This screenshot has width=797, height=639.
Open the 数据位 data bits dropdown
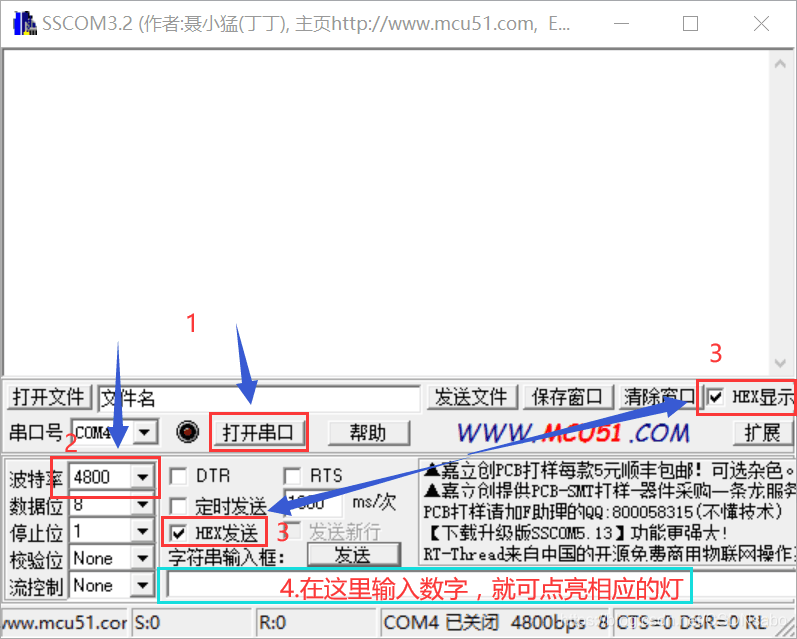pos(142,504)
